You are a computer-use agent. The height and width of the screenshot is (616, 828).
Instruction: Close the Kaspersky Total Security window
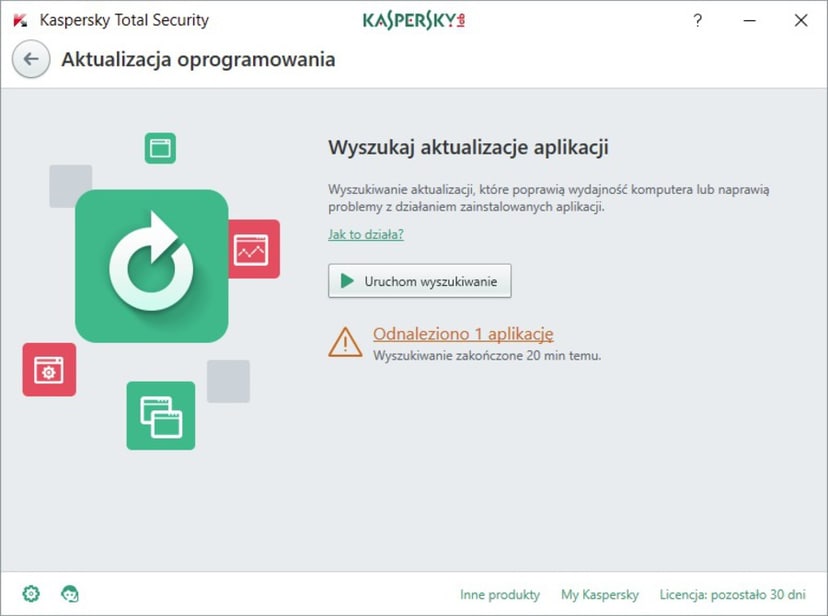pos(801,21)
